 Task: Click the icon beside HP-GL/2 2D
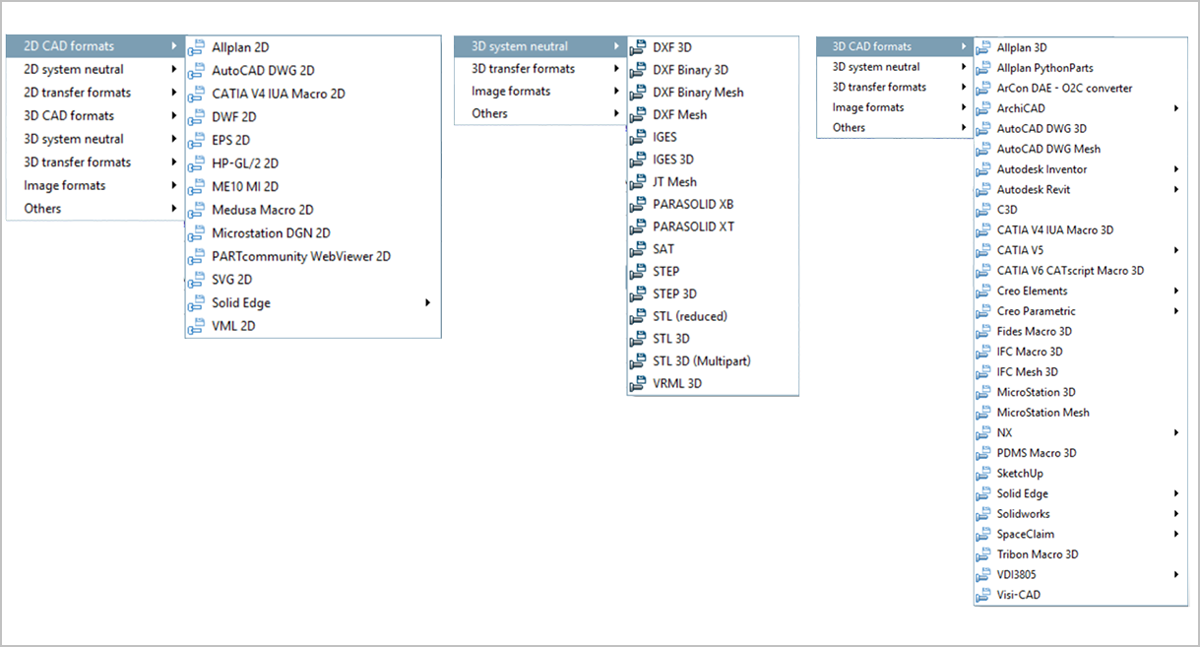pyautogui.click(x=196, y=163)
